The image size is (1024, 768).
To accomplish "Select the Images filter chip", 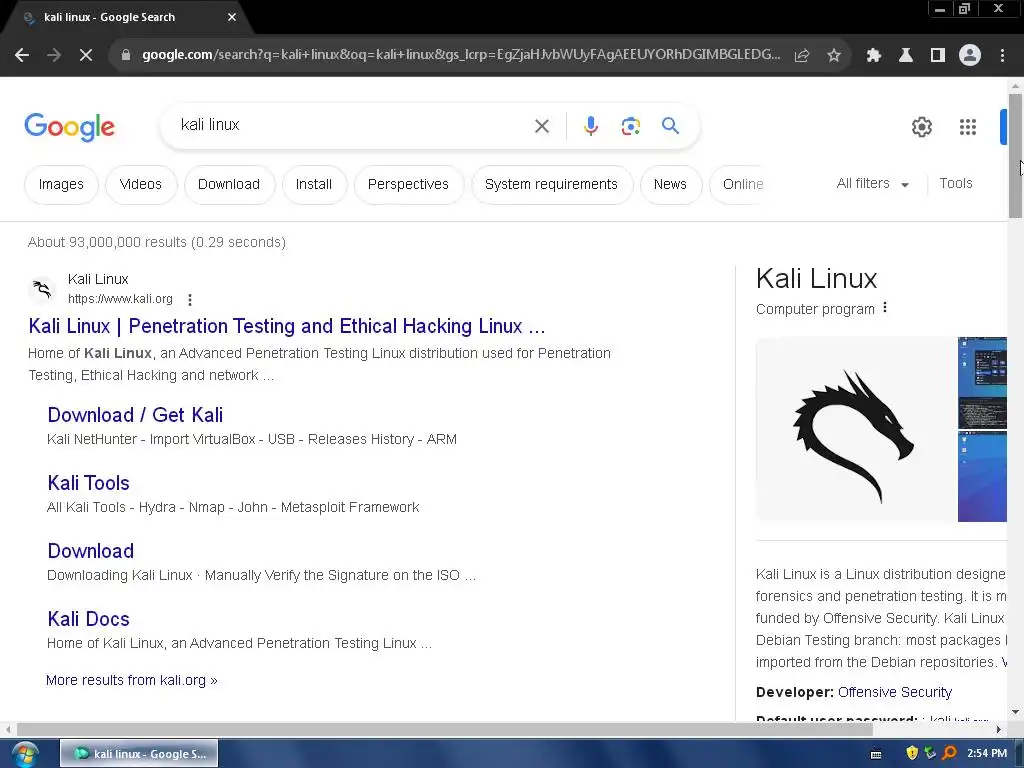I will [x=61, y=185].
